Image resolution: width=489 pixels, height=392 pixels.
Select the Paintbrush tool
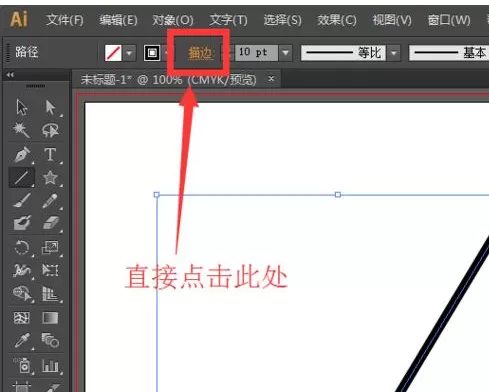(x=22, y=200)
